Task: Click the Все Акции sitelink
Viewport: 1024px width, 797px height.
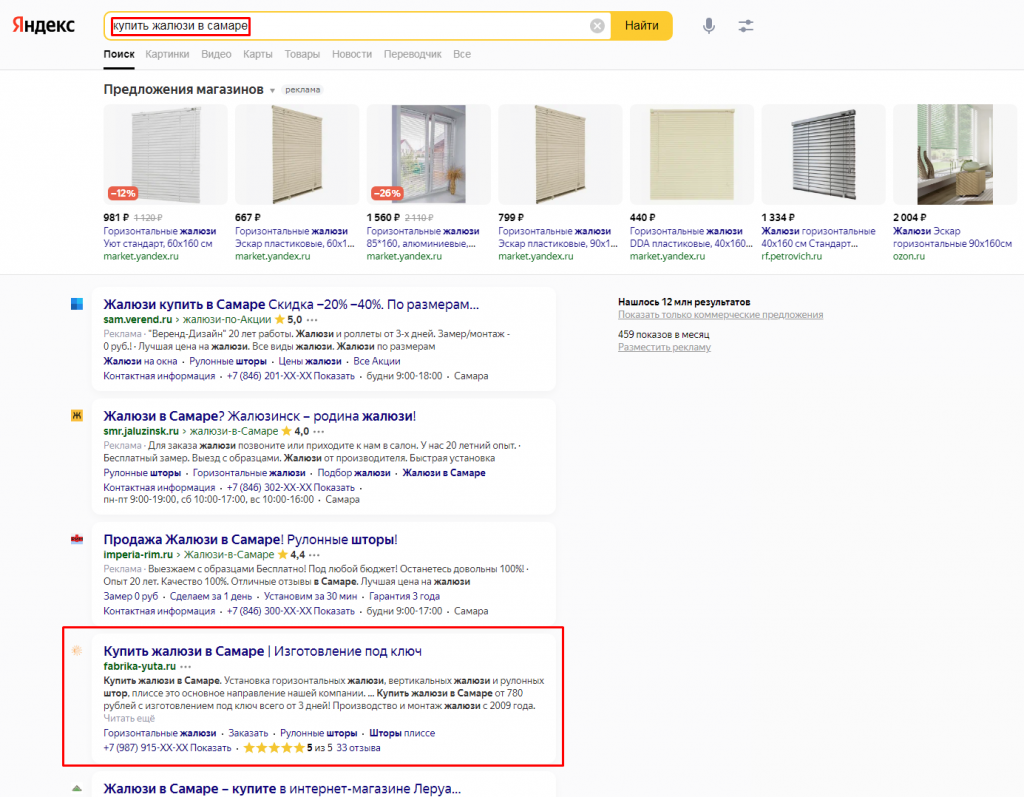Action: tap(376, 361)
